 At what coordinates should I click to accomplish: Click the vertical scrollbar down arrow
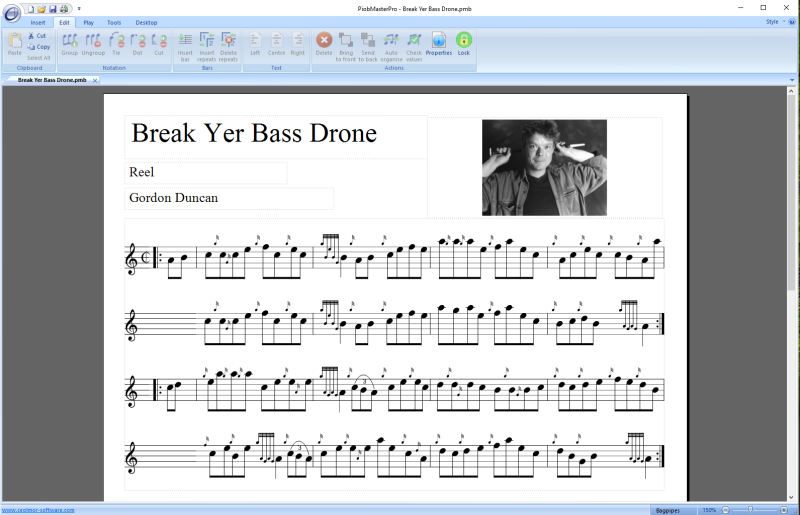791,497
